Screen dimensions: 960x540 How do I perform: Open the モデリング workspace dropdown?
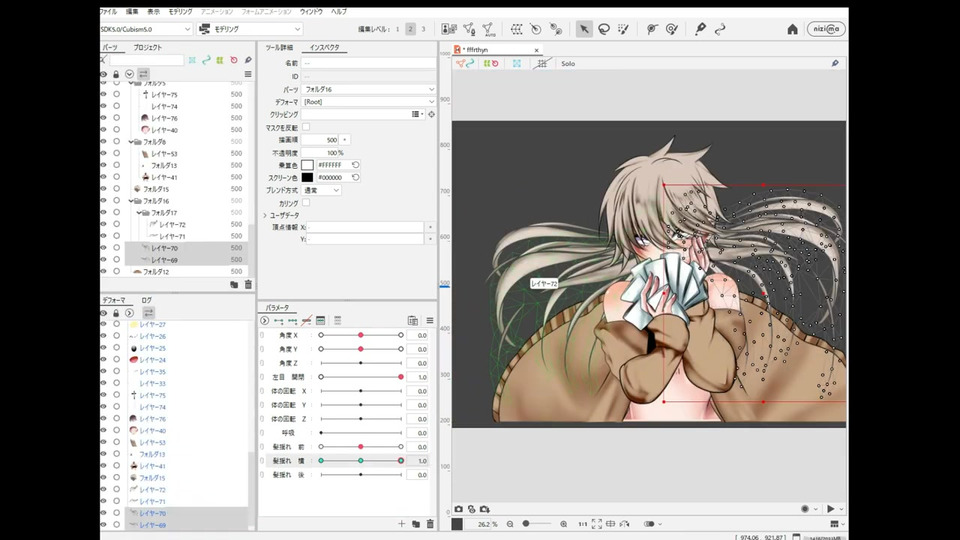[250, 29]
